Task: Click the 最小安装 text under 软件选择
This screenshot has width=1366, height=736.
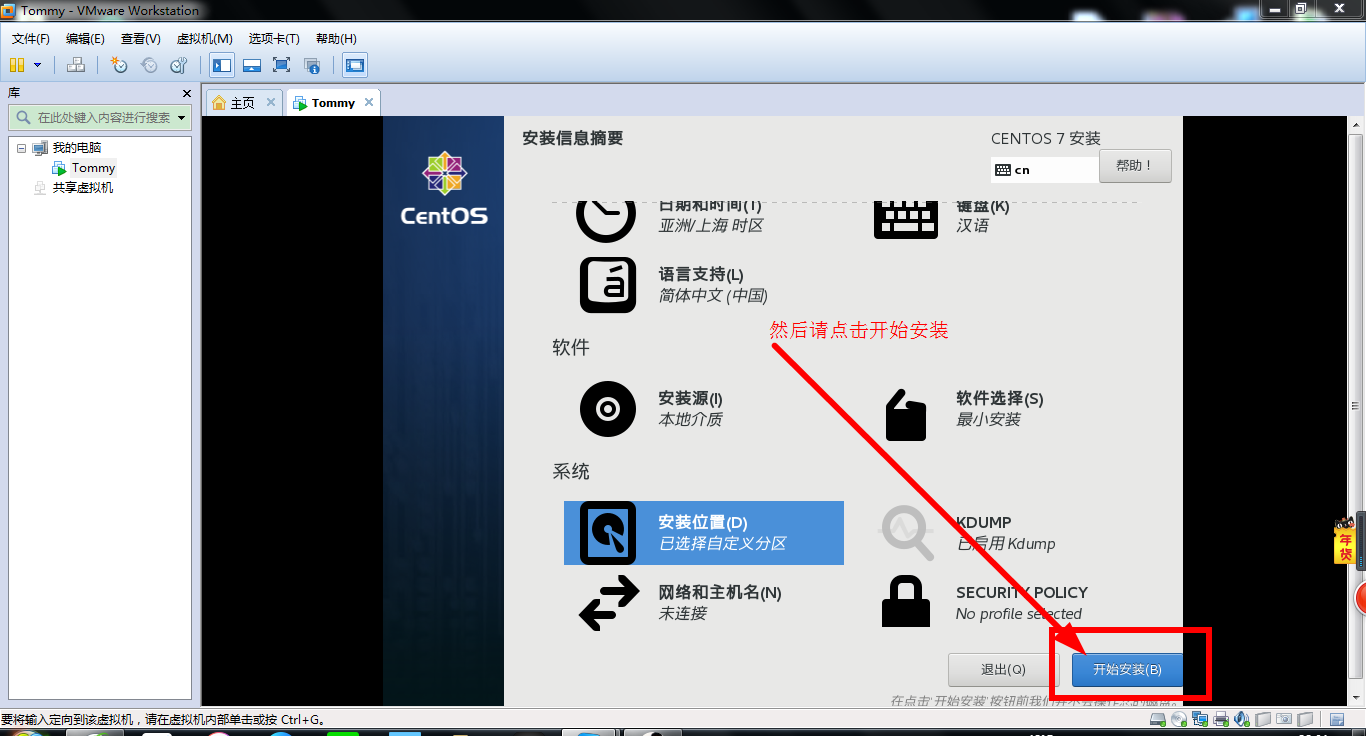Action: tap(988, 420)
